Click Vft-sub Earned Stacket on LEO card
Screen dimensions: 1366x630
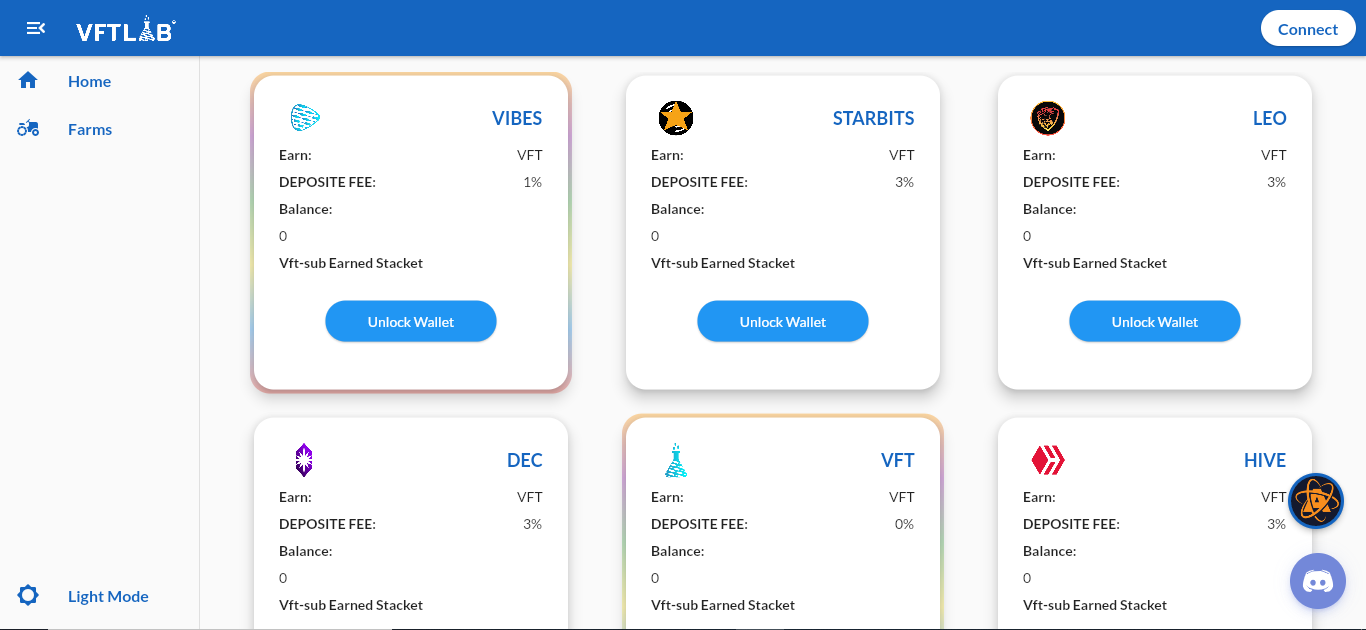1095,263
